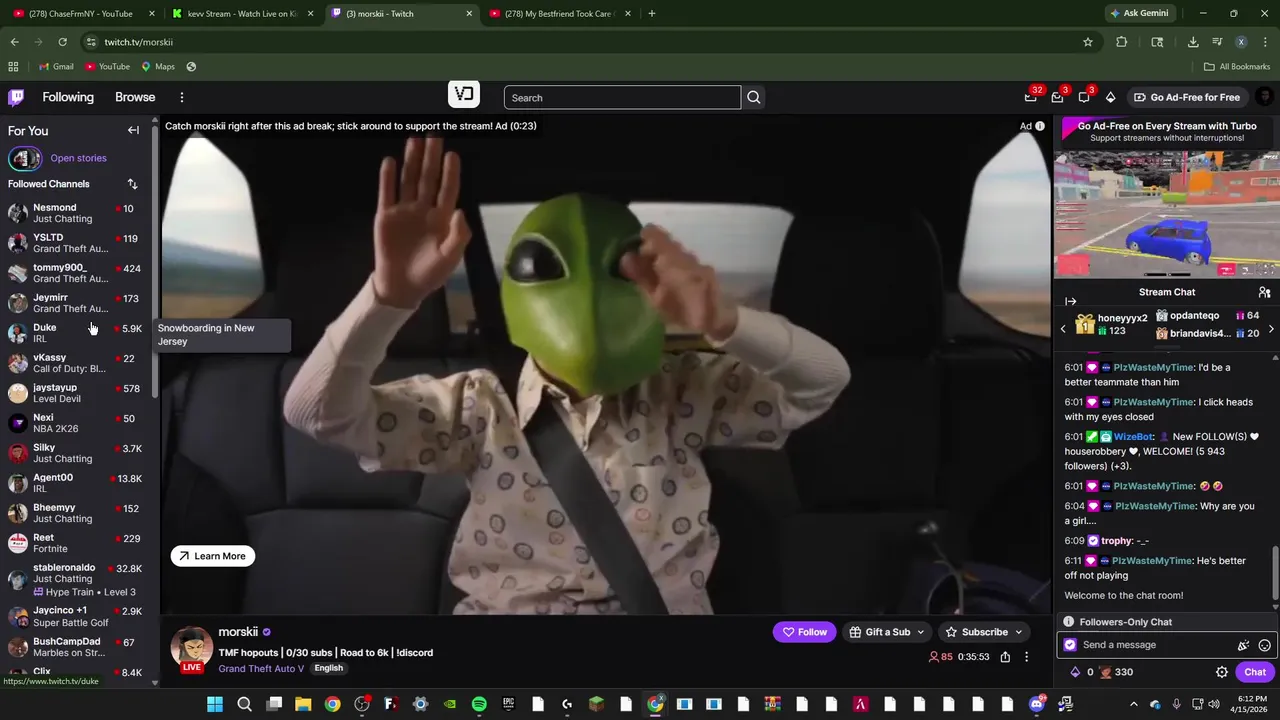Open the Bits cheer icon in chat box
The image size is (1280, 720).
1243,645
